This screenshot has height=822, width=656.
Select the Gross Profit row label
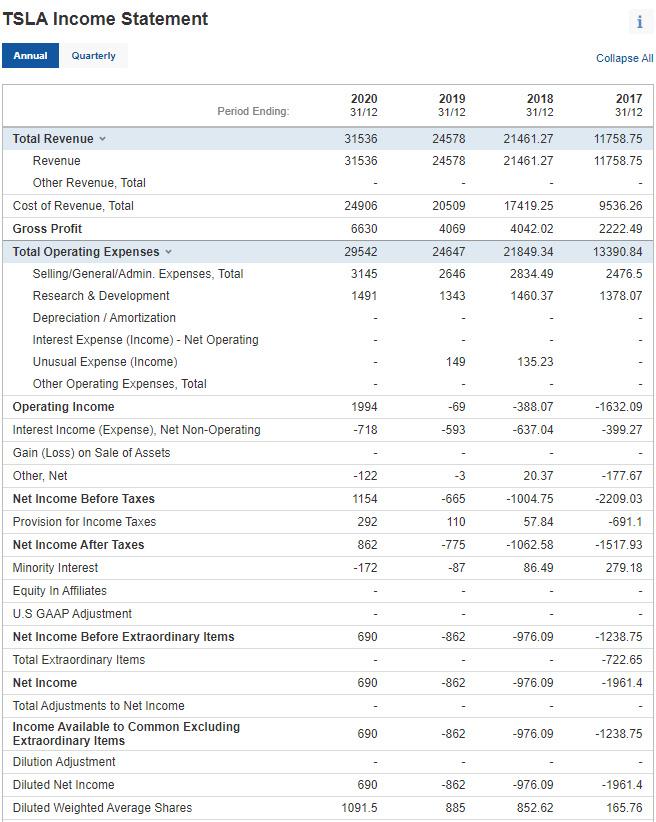(47, 229)
